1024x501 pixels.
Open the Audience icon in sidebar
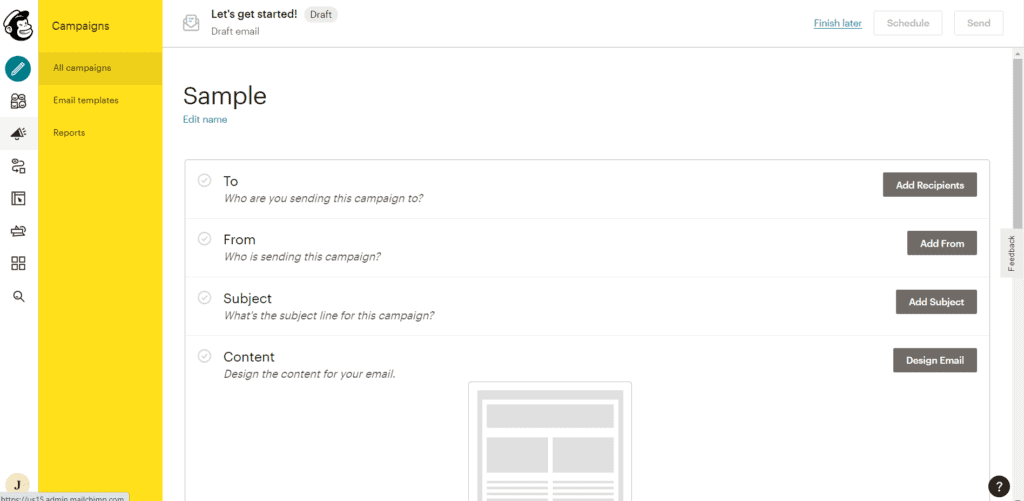coord(18,101)
